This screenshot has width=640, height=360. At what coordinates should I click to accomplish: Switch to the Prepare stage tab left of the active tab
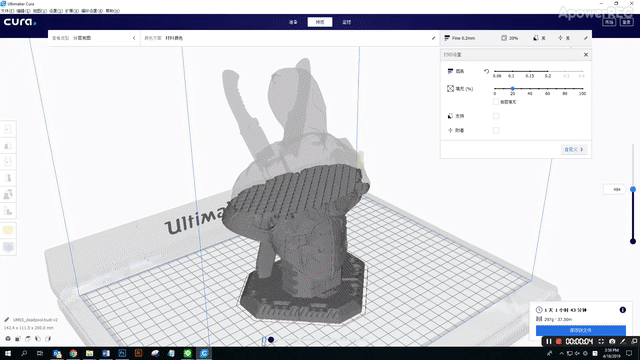(293, 22)
